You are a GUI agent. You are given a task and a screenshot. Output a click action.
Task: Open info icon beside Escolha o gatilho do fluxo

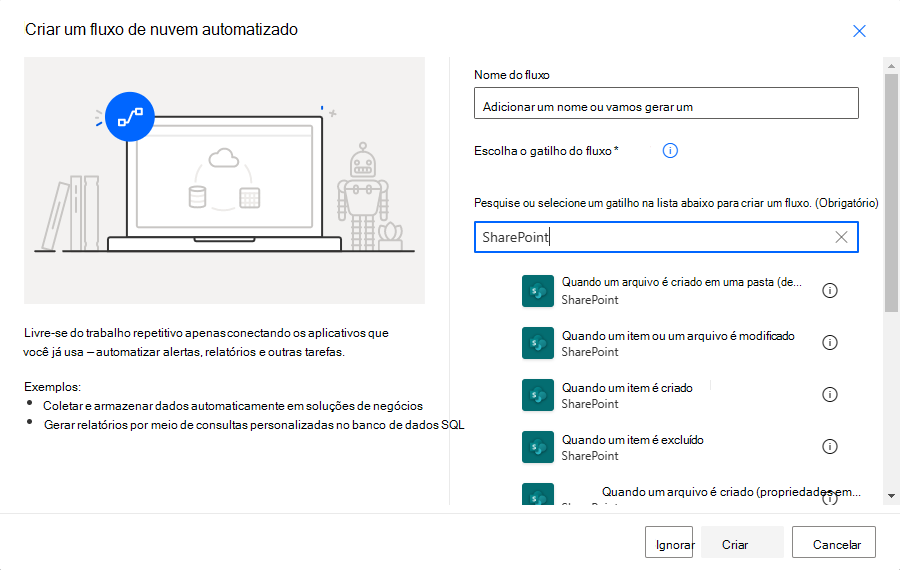point(670,150)
